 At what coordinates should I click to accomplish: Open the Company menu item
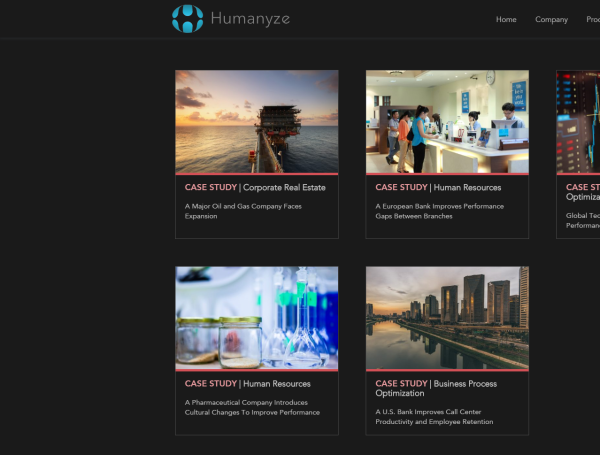coord(551,19)
